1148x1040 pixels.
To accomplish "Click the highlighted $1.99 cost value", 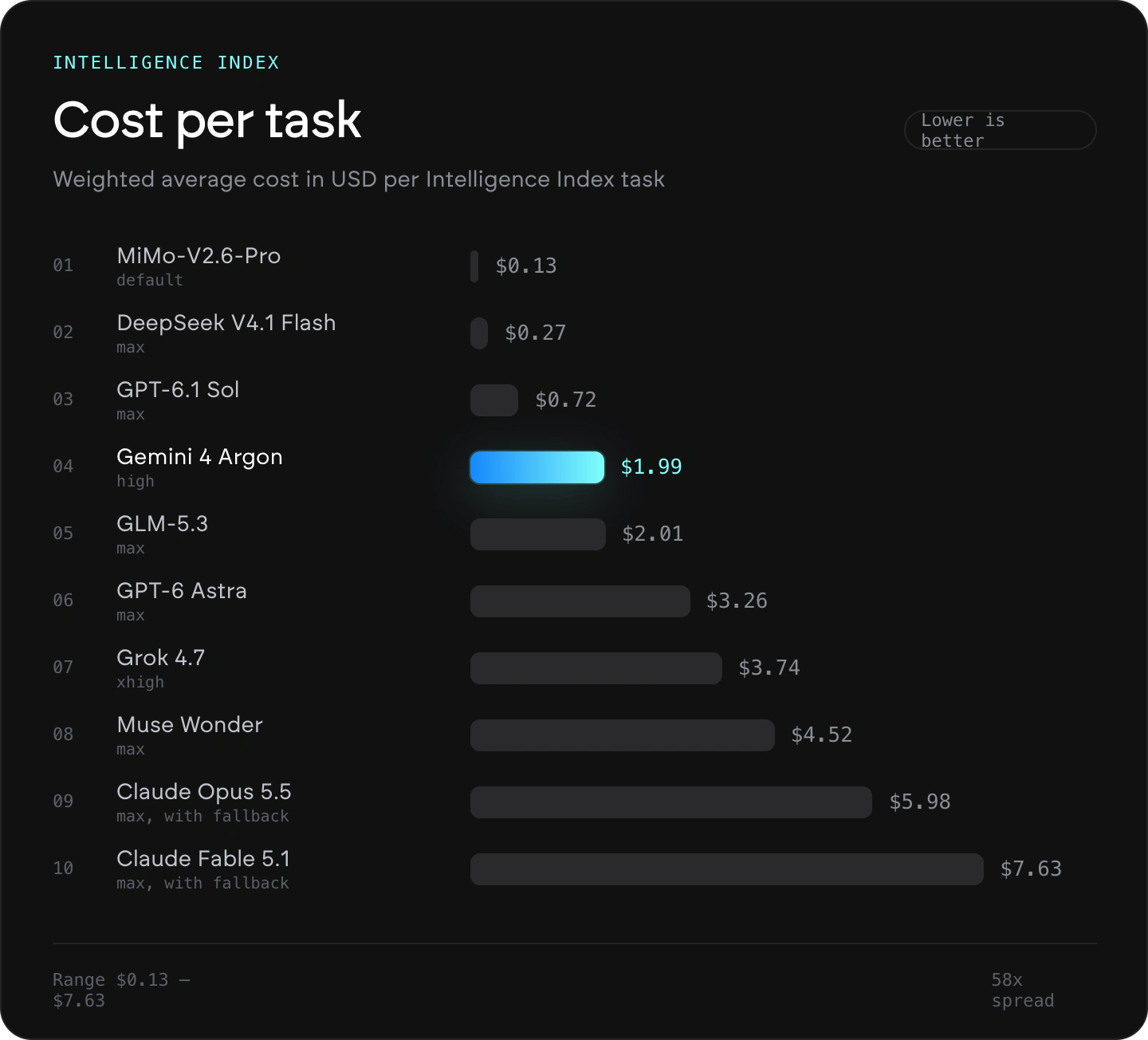I will click(651, 467).
